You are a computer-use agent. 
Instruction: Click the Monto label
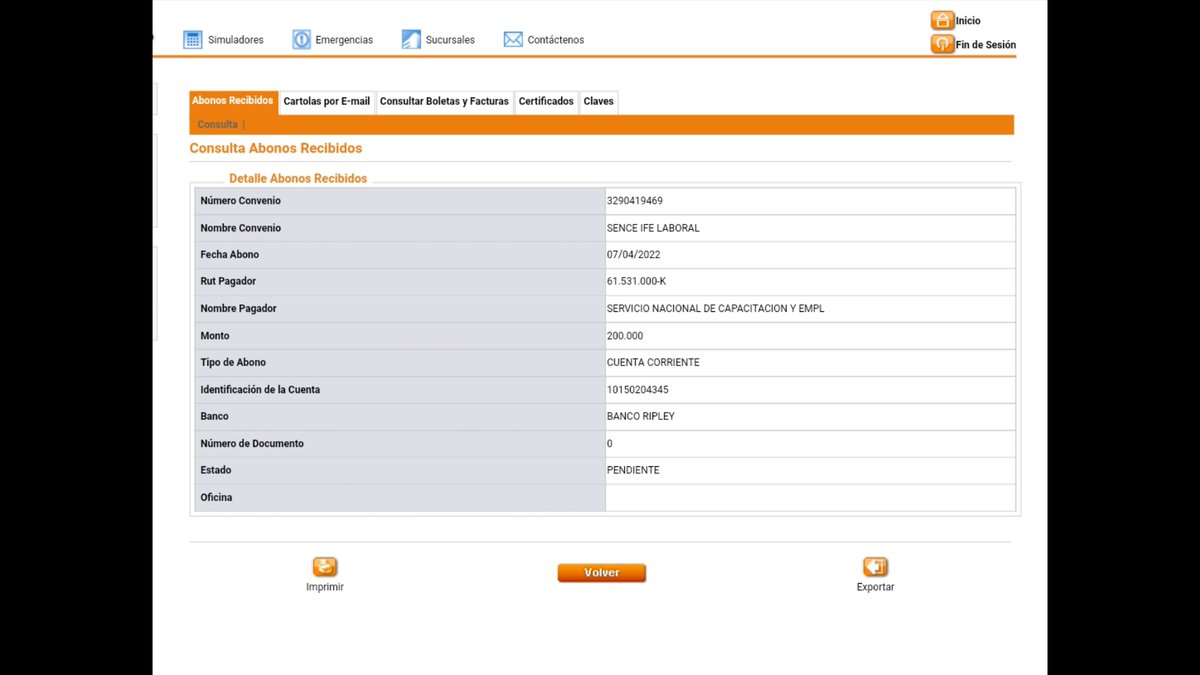[215, 336]
